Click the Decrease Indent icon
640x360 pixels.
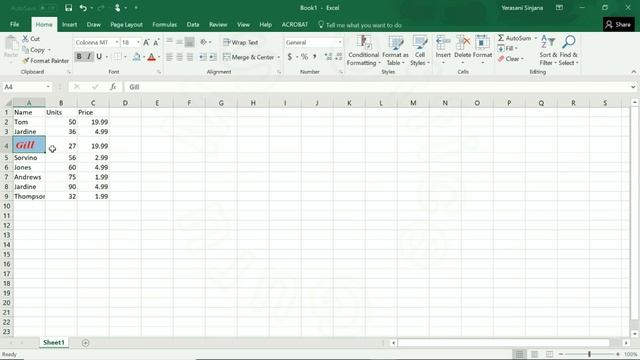203,57
